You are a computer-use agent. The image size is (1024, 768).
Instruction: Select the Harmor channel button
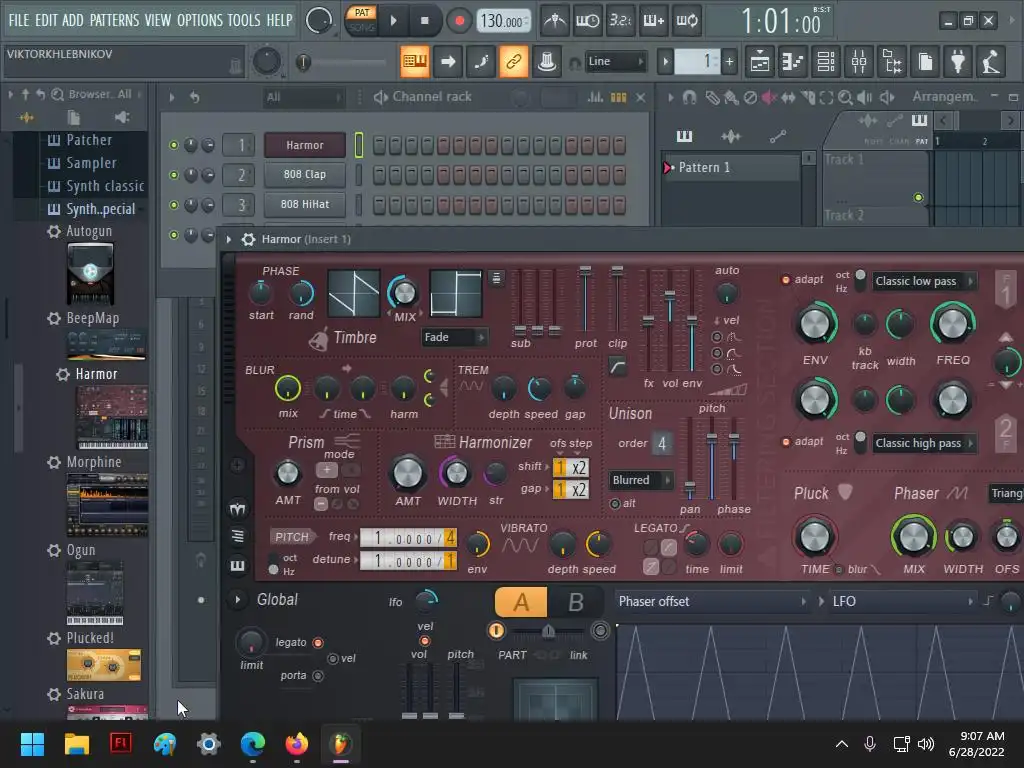305,145
